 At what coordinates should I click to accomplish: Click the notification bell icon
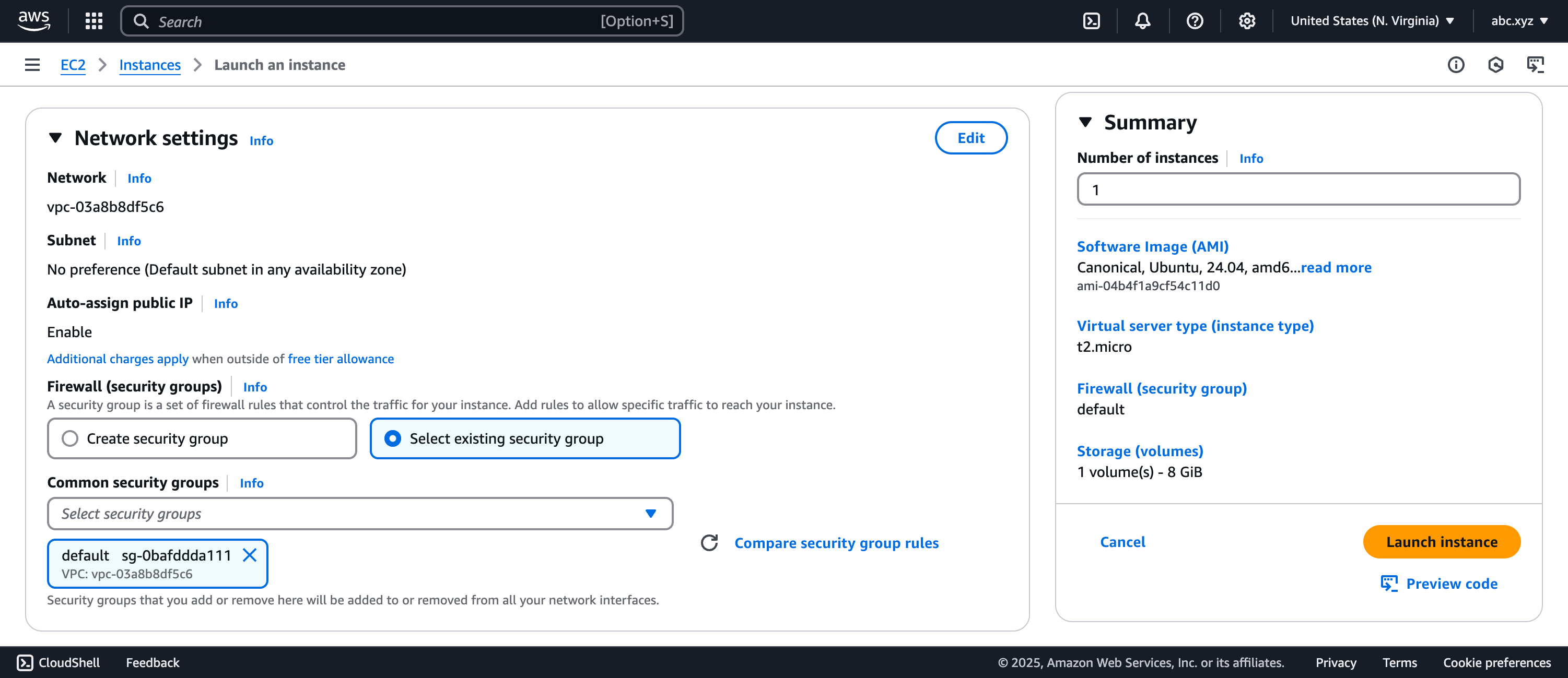click(1142, 20)
